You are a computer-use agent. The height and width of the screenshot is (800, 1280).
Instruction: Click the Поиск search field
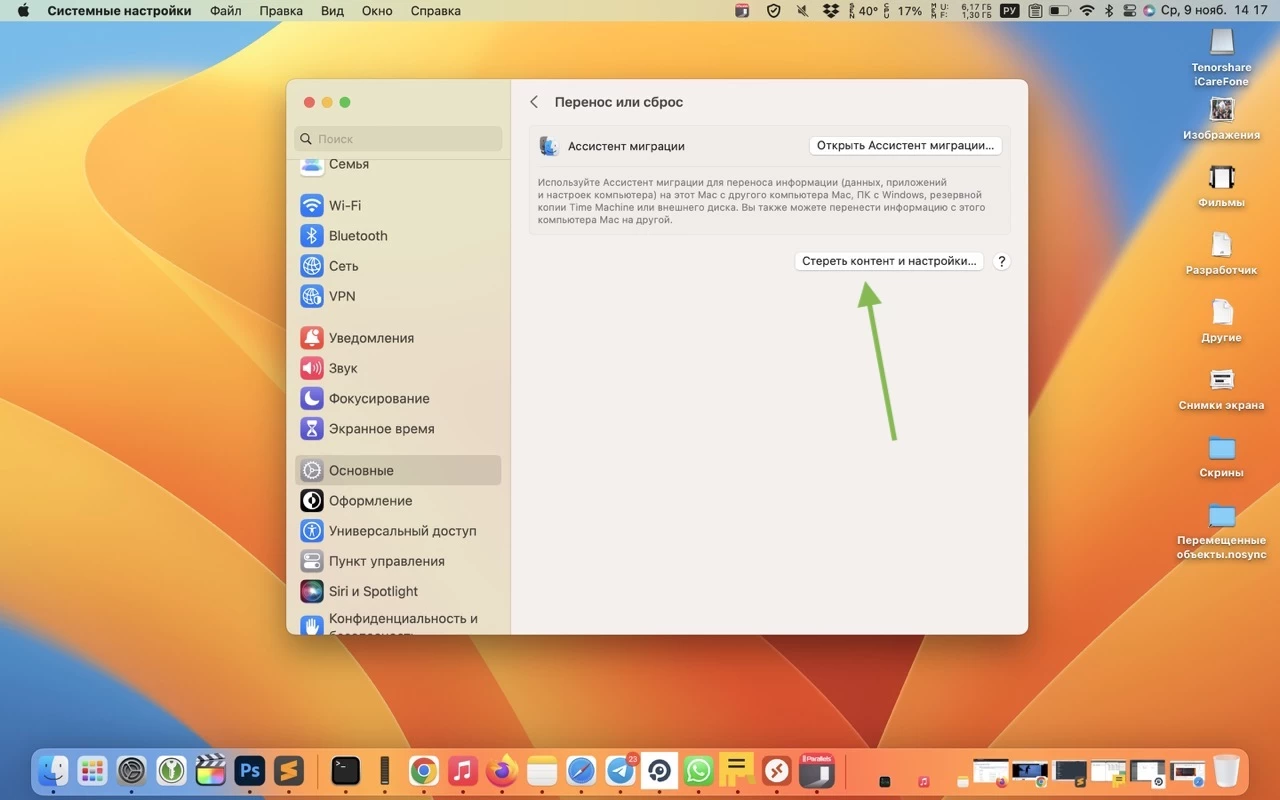pyautogui.click(x=398, y=138)
